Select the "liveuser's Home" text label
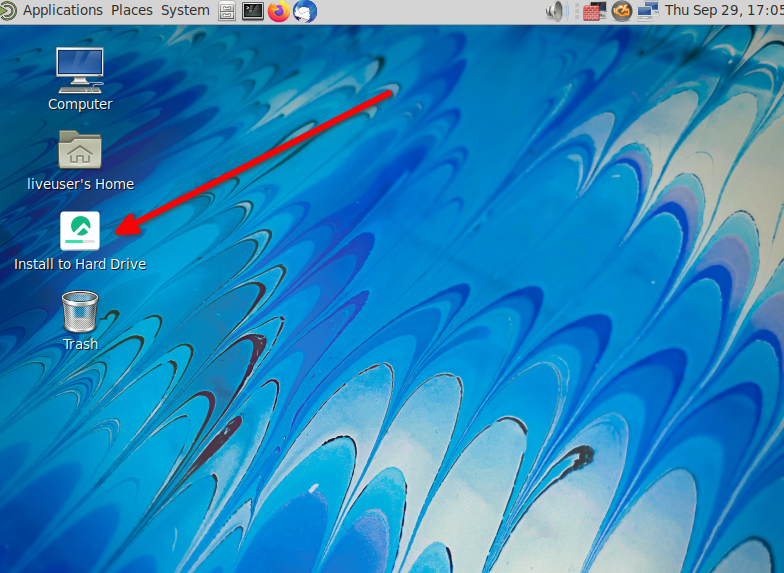 pyautogui.click(x=80, y=184)
